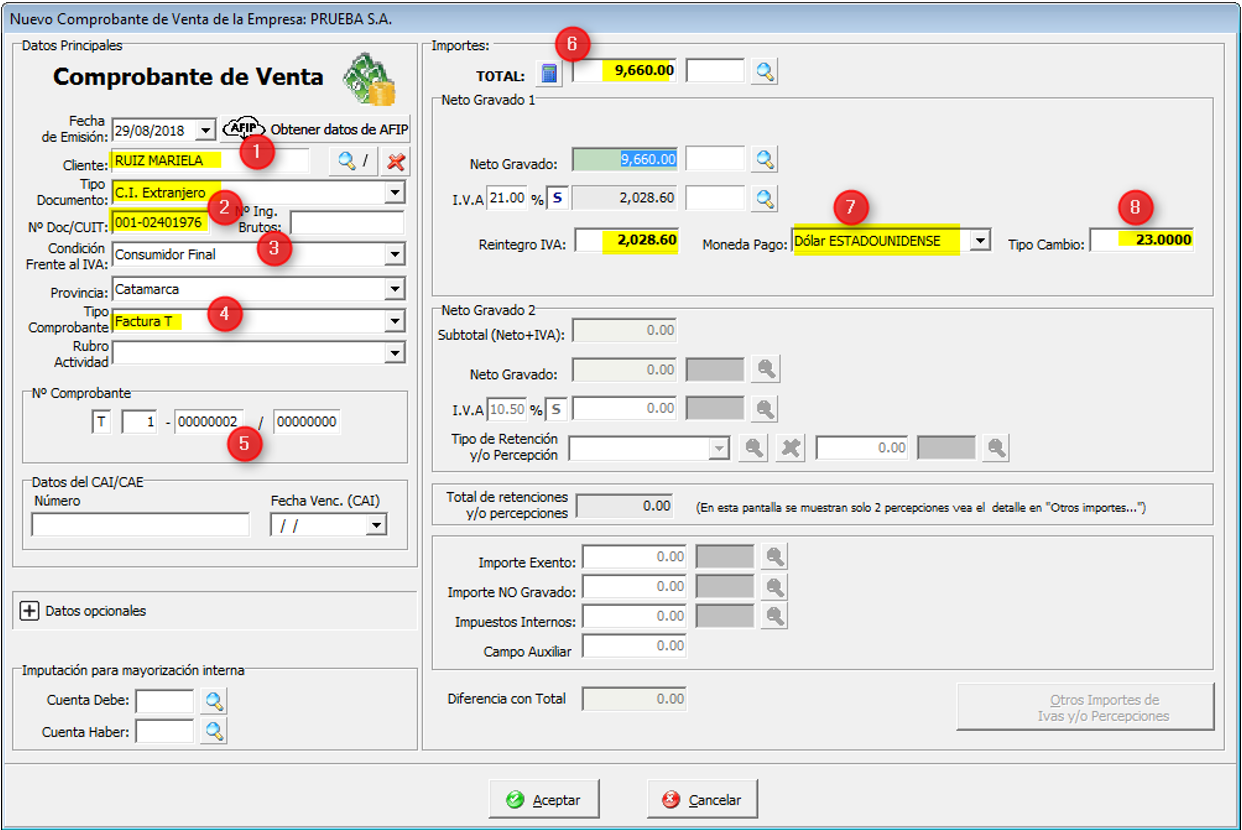Open the Tipo Documento dropdown
Screen dimensions: 1242x830
[x=395, y=192]
